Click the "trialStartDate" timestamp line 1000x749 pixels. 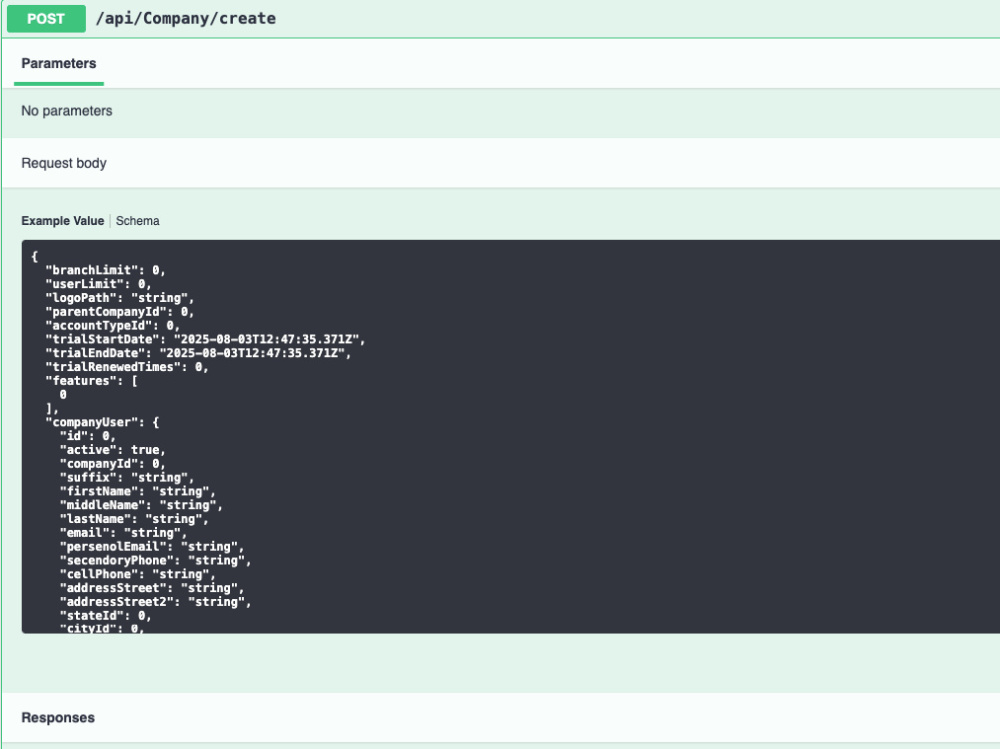click(205, 339)
